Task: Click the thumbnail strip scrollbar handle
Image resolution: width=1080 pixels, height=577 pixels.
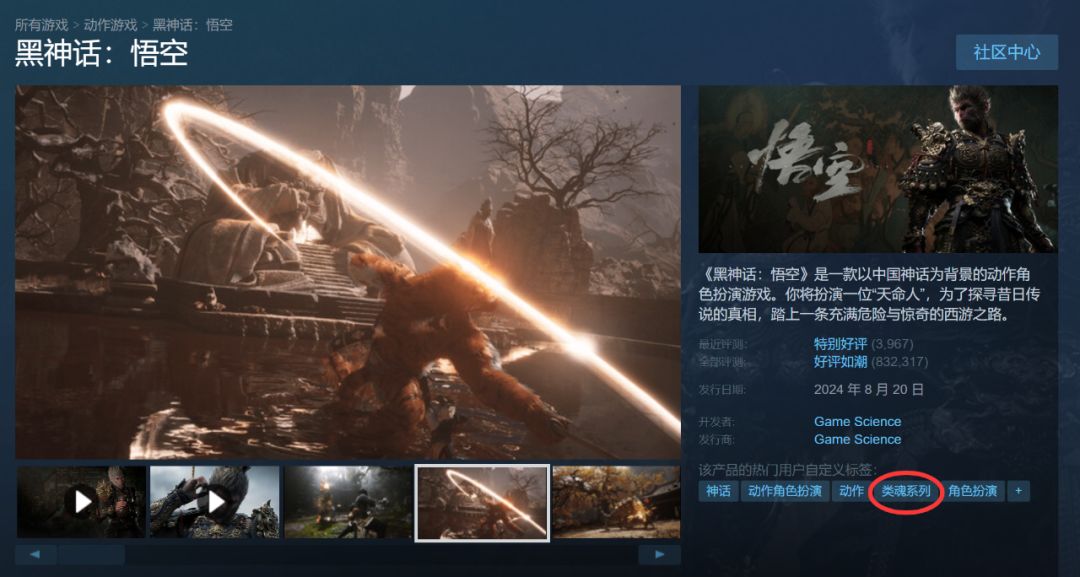Action: (92, 554)
